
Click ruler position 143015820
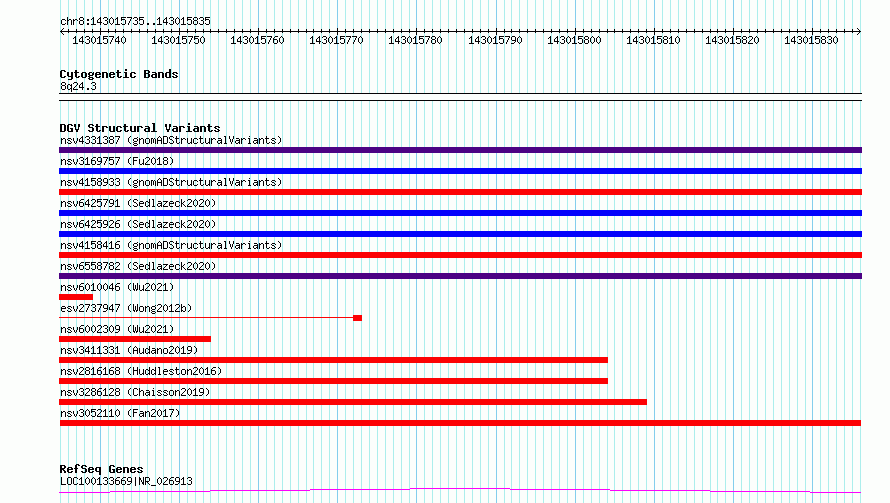(x=732, y=40)
